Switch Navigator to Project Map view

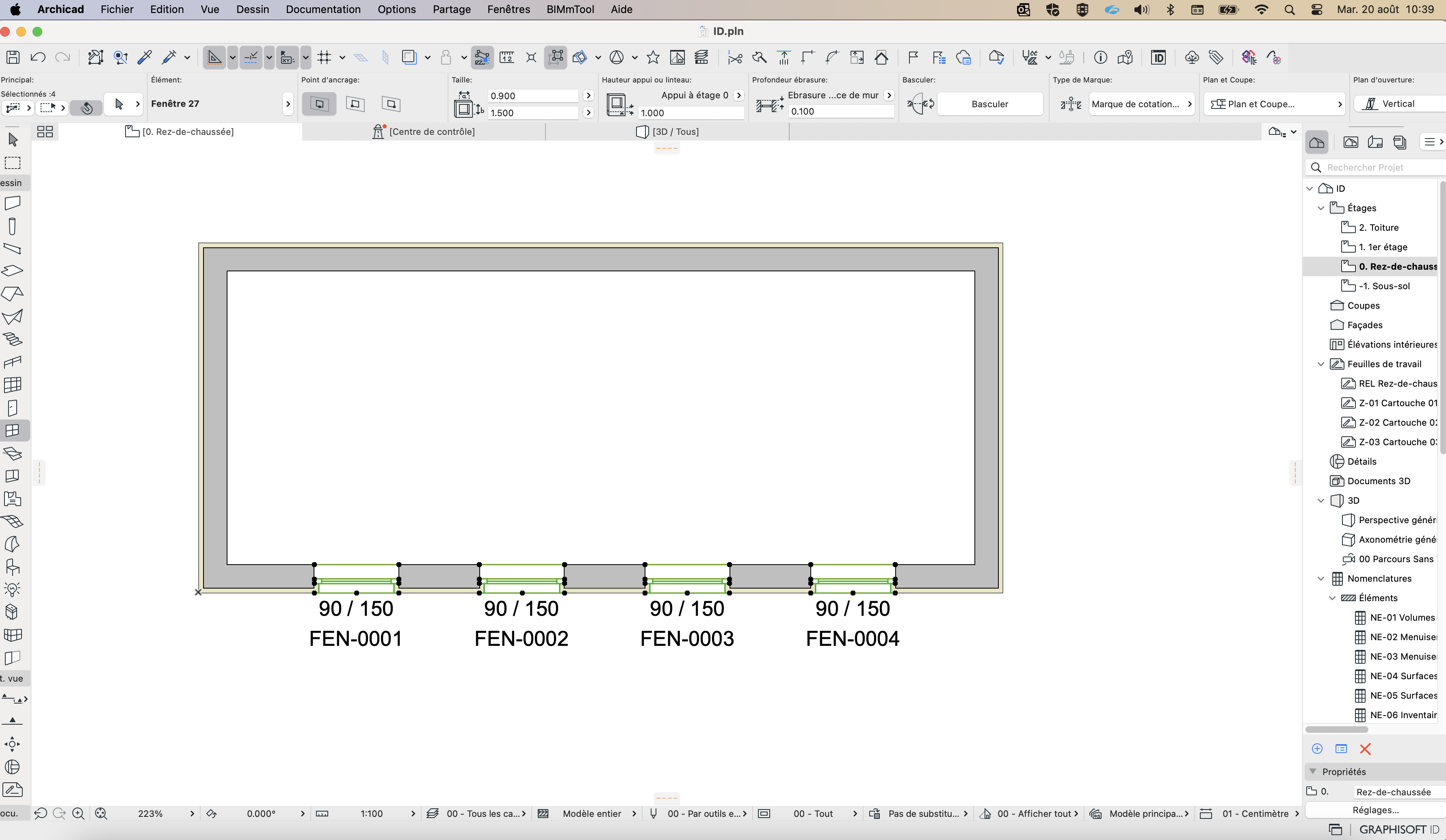[x=1317, y=142]
